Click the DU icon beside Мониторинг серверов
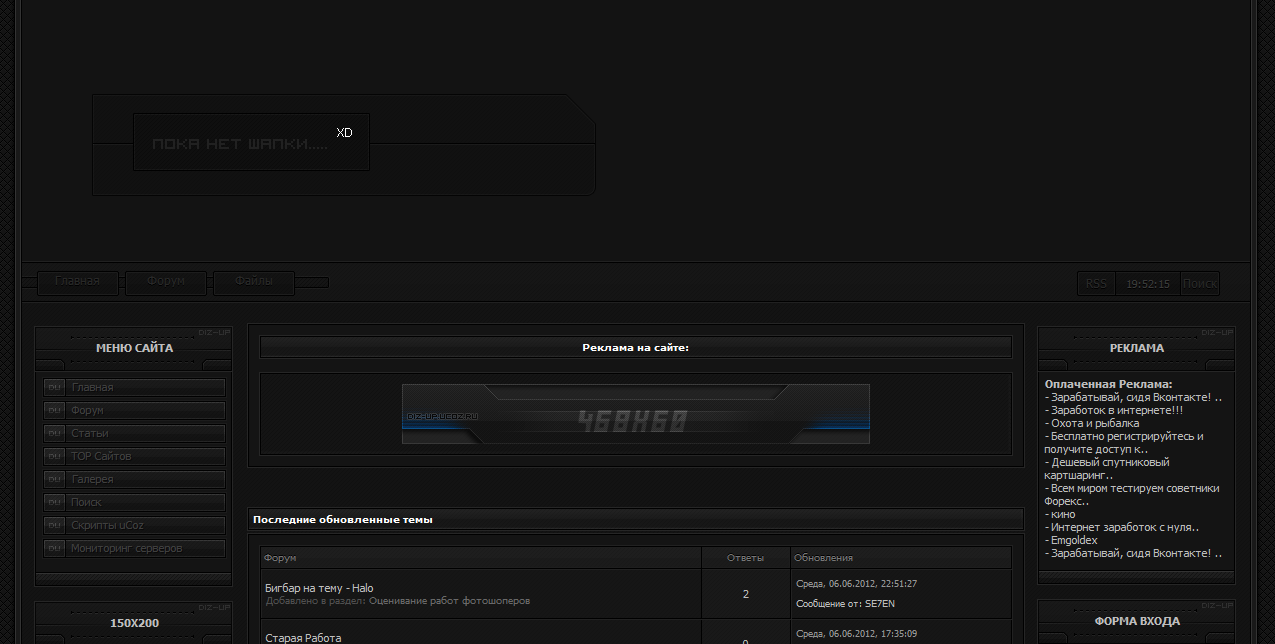Screen dimensions: 1275x644 coord(54,548)
